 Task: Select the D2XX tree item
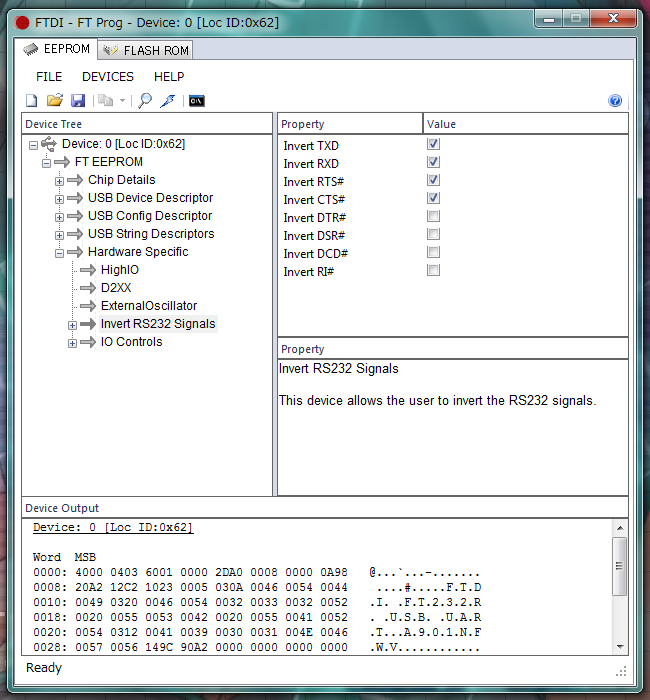(116, 288)
